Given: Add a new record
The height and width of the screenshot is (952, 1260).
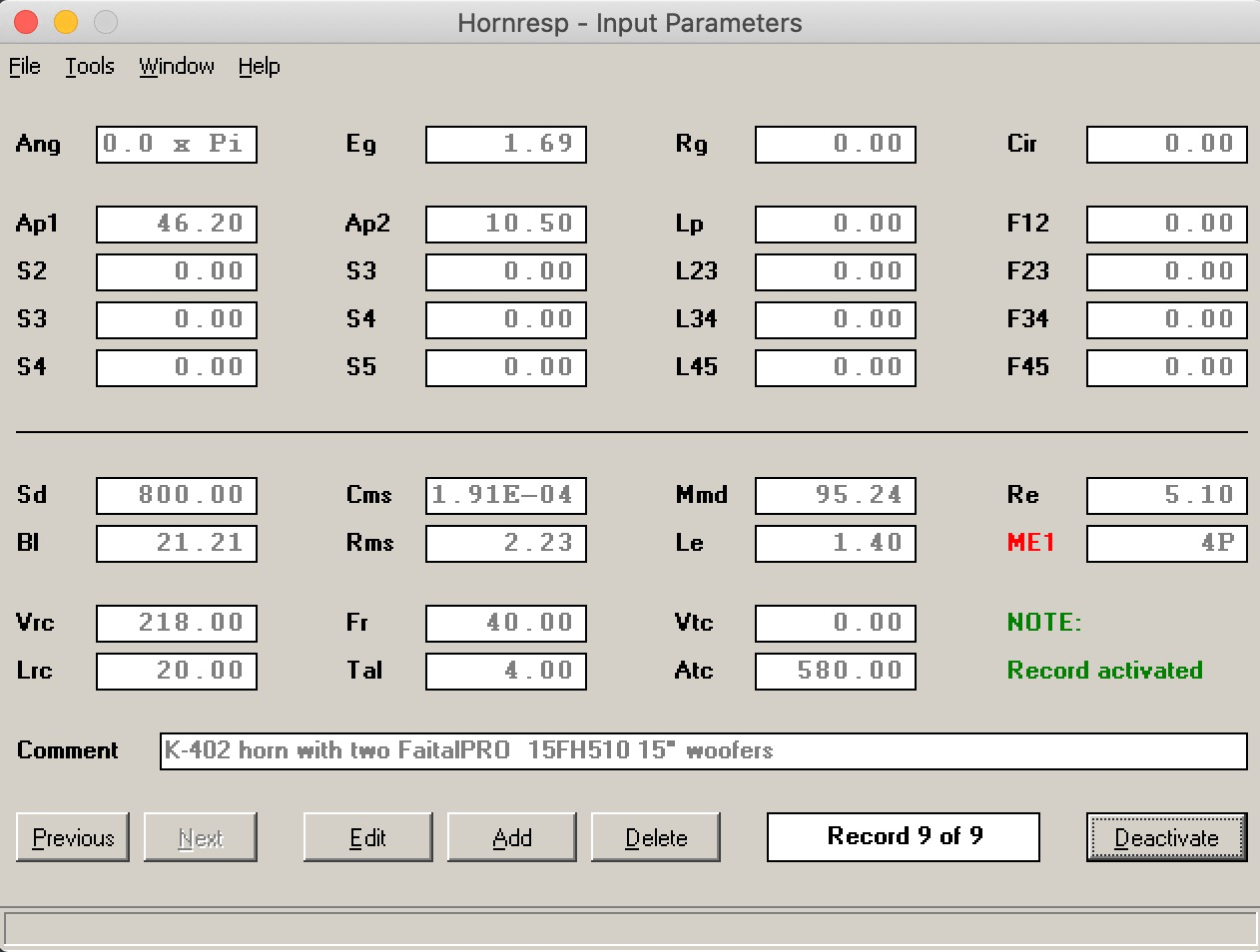Looking at the screenshot, I should 512,837.
